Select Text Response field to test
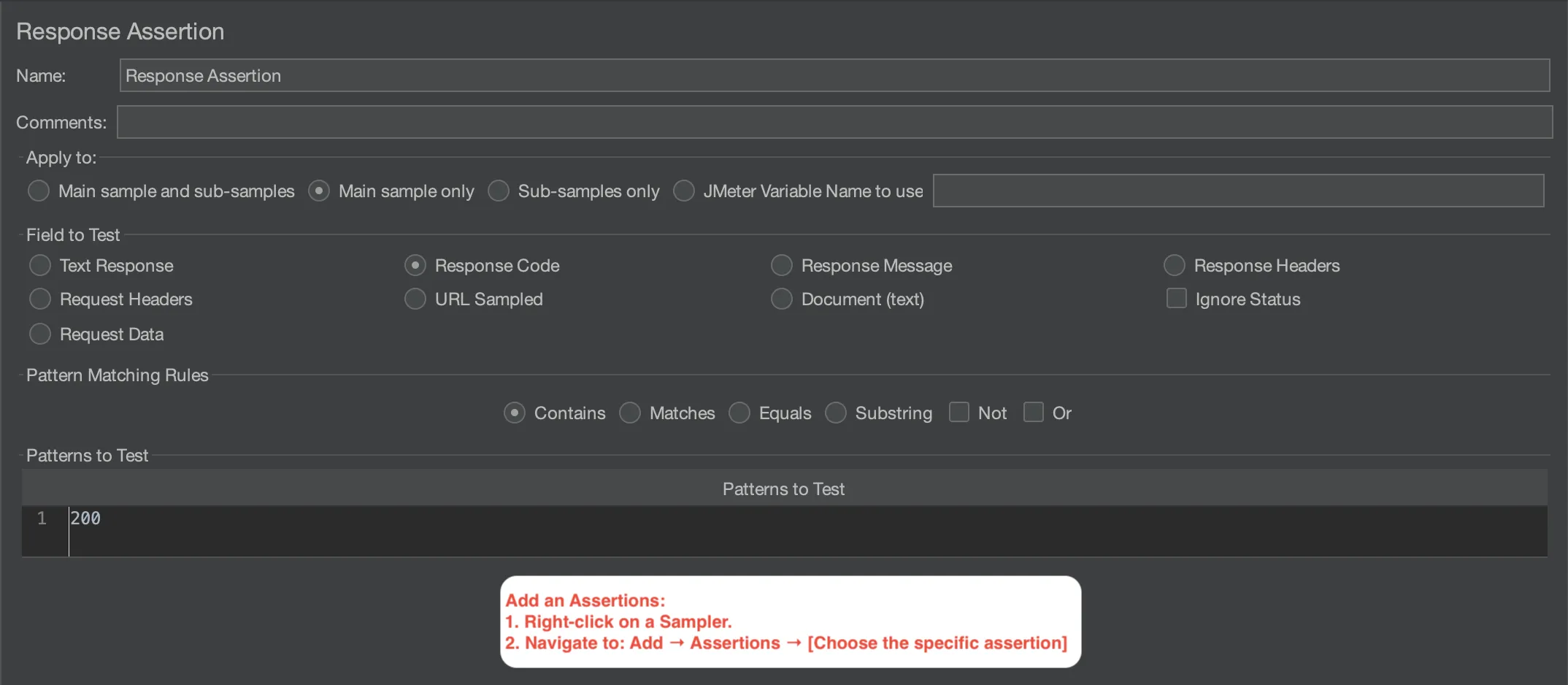This screenshot has width=1568, height=685. tap(40, 266)
